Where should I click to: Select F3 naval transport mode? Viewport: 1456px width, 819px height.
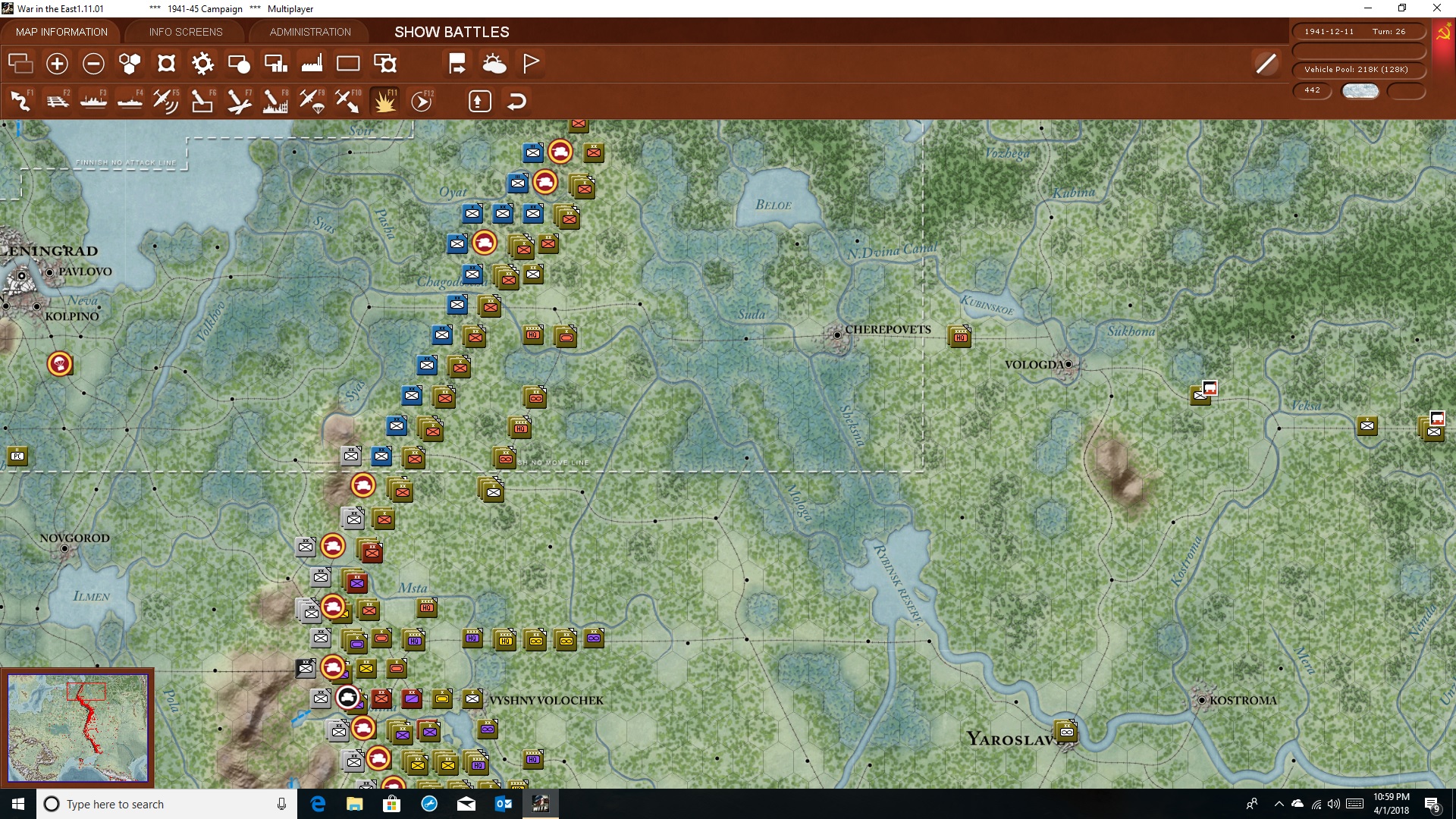click(93, 101)
